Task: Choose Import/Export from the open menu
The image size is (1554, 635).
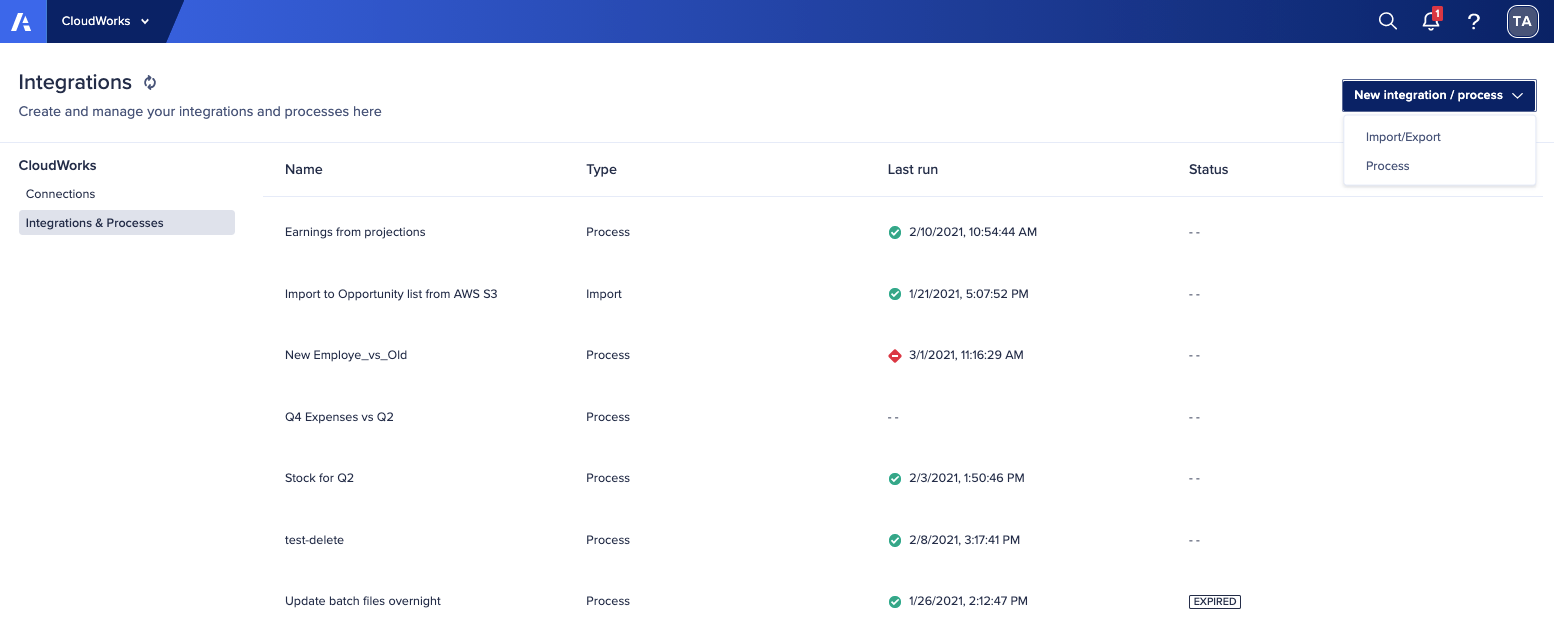Action: [1403, 136]
